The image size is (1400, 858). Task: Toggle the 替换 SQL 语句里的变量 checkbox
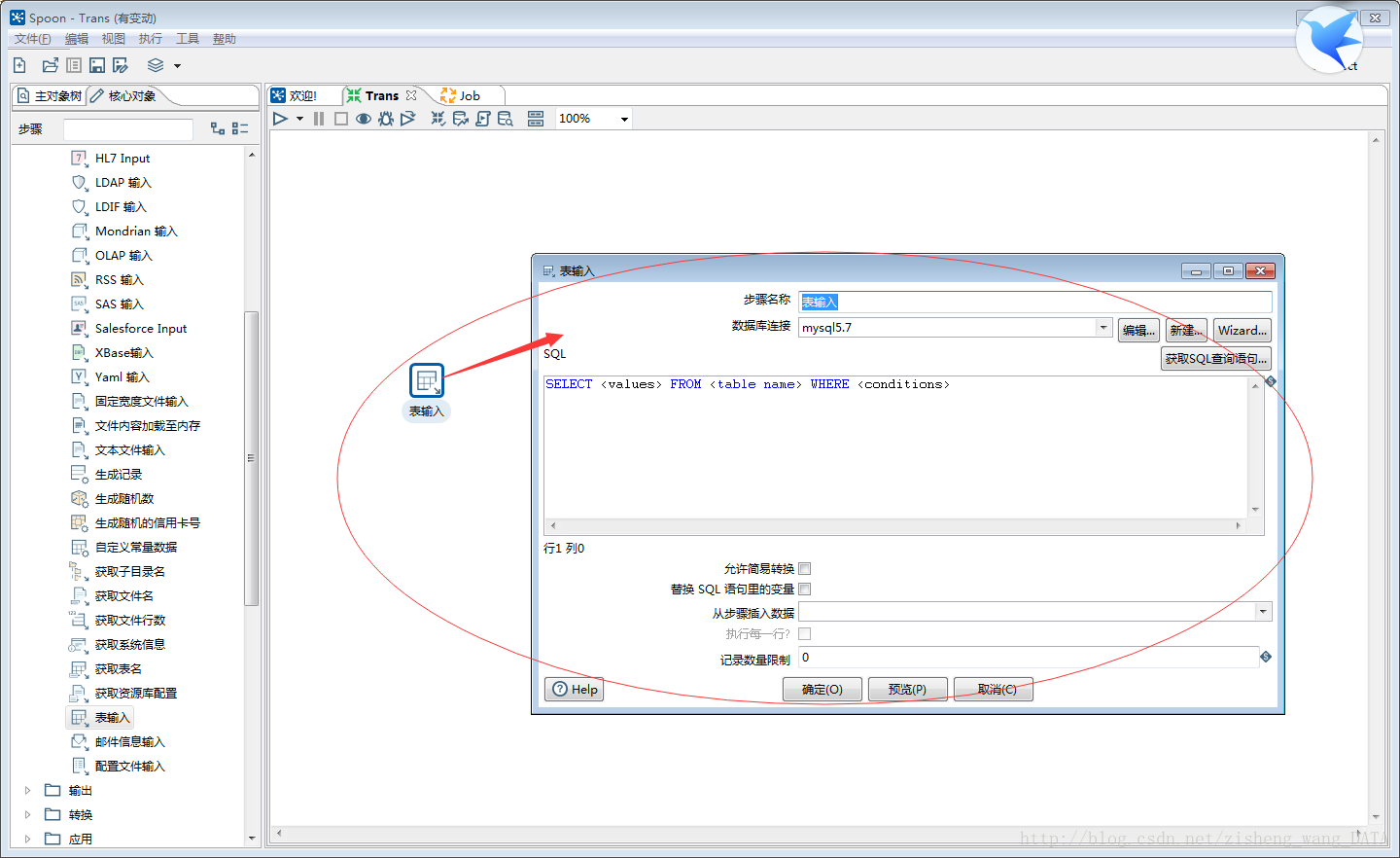point(805,590)
